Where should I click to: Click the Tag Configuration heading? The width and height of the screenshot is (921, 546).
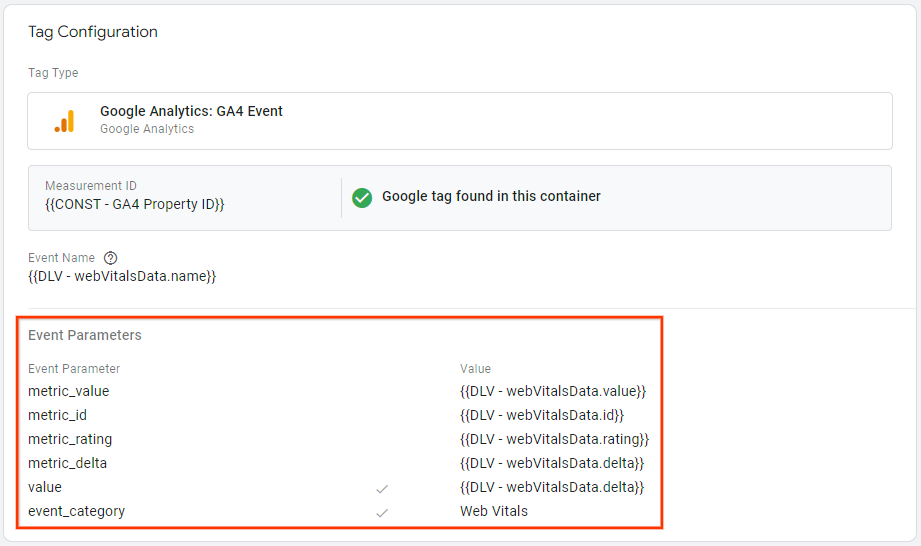(93, 32)
